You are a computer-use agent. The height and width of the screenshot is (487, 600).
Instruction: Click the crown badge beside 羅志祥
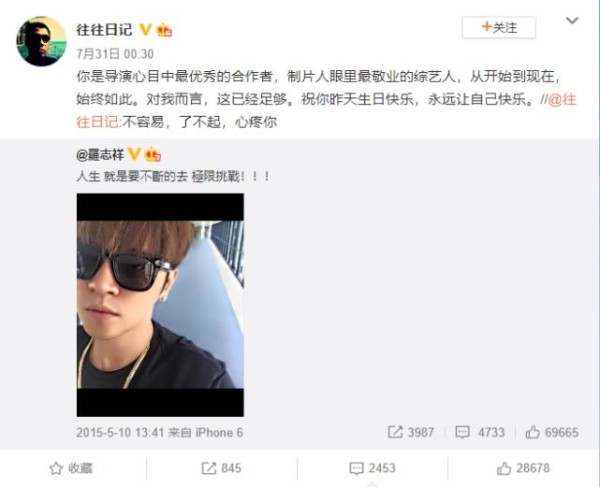(x=153, y=155)
